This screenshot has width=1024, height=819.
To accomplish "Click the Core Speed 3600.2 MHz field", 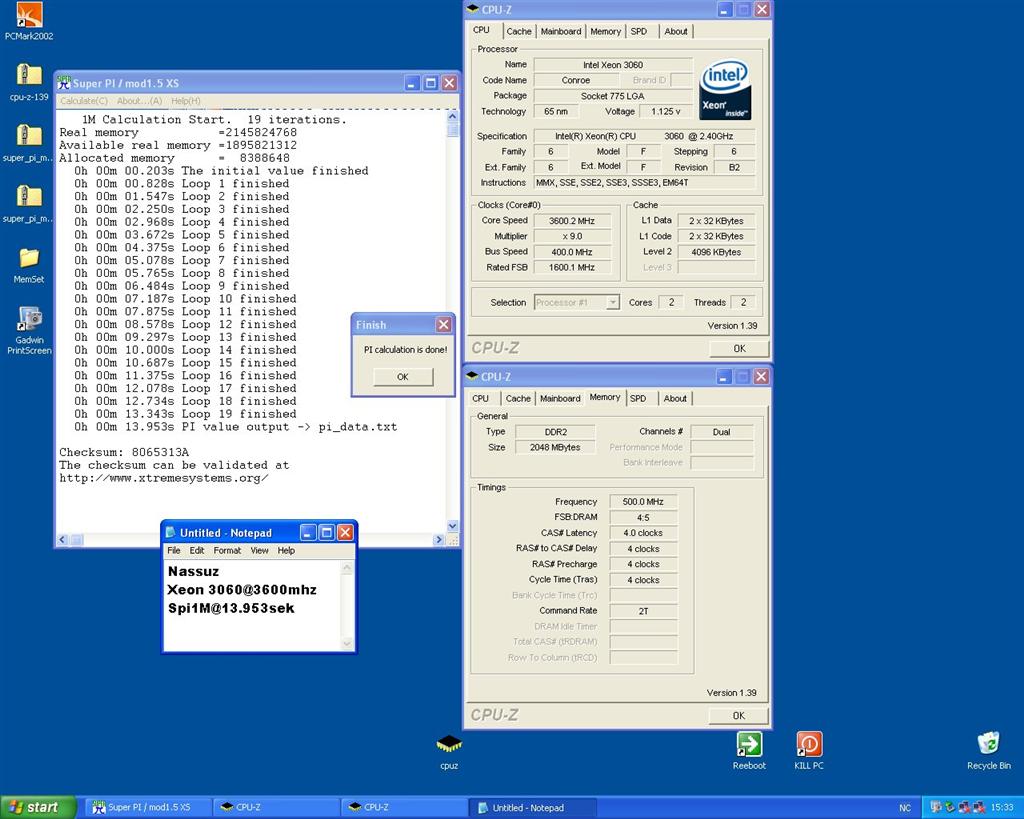I will [572, 221].
